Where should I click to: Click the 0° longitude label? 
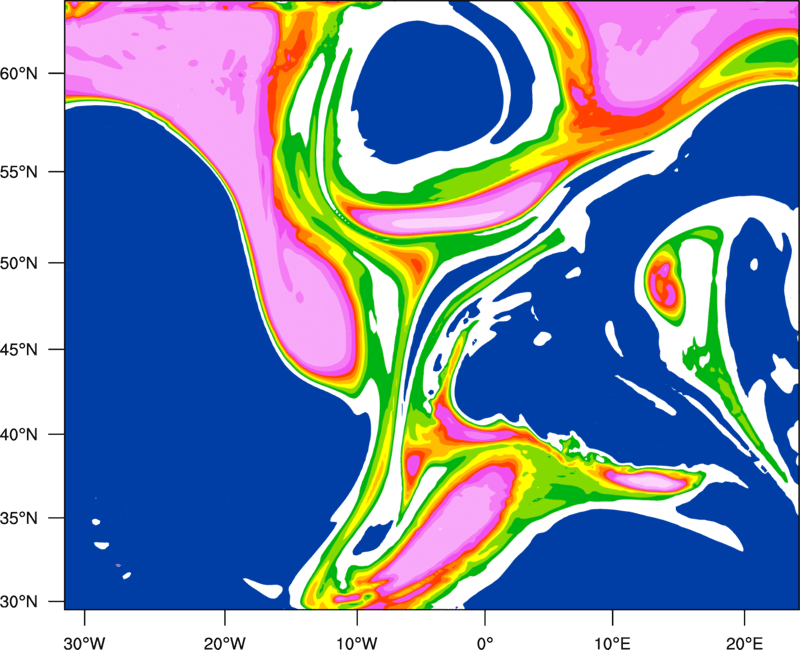coord(485,643)
